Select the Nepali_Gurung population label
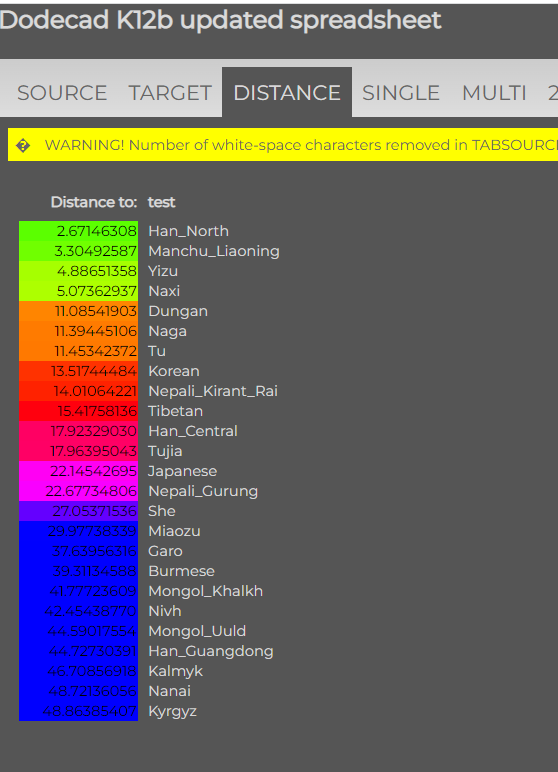 click(x=203, y=491)
